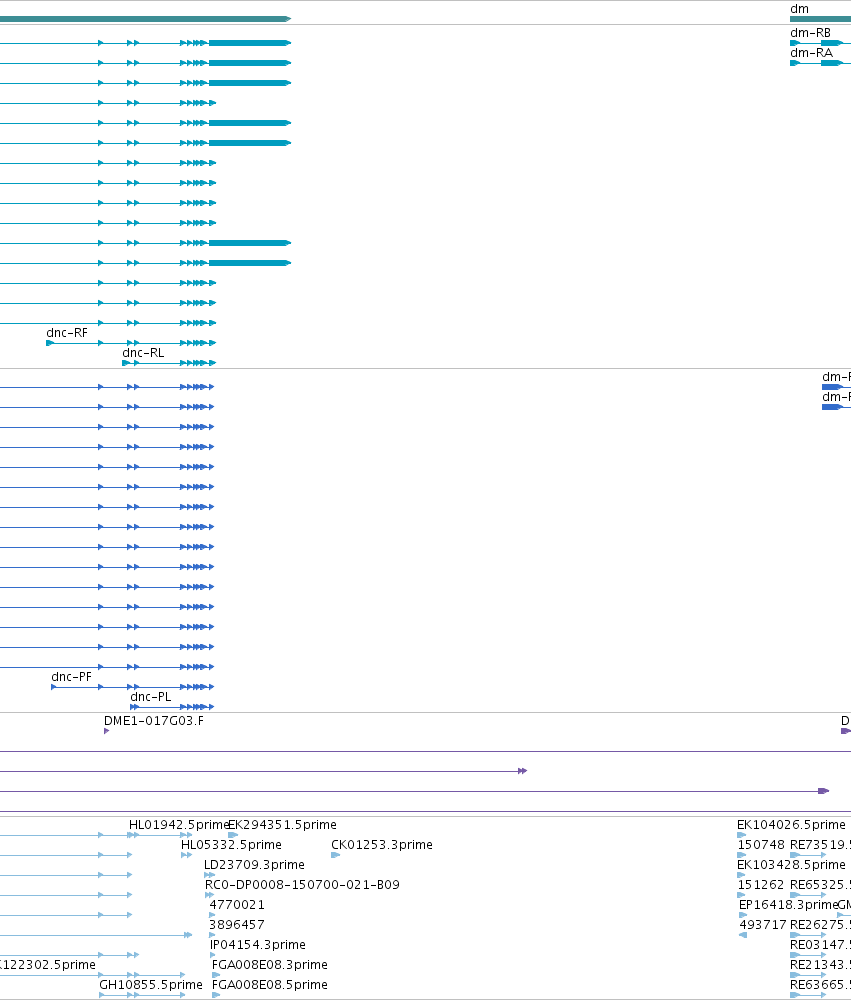Click the dnc-PF protein label

(71, 677)
